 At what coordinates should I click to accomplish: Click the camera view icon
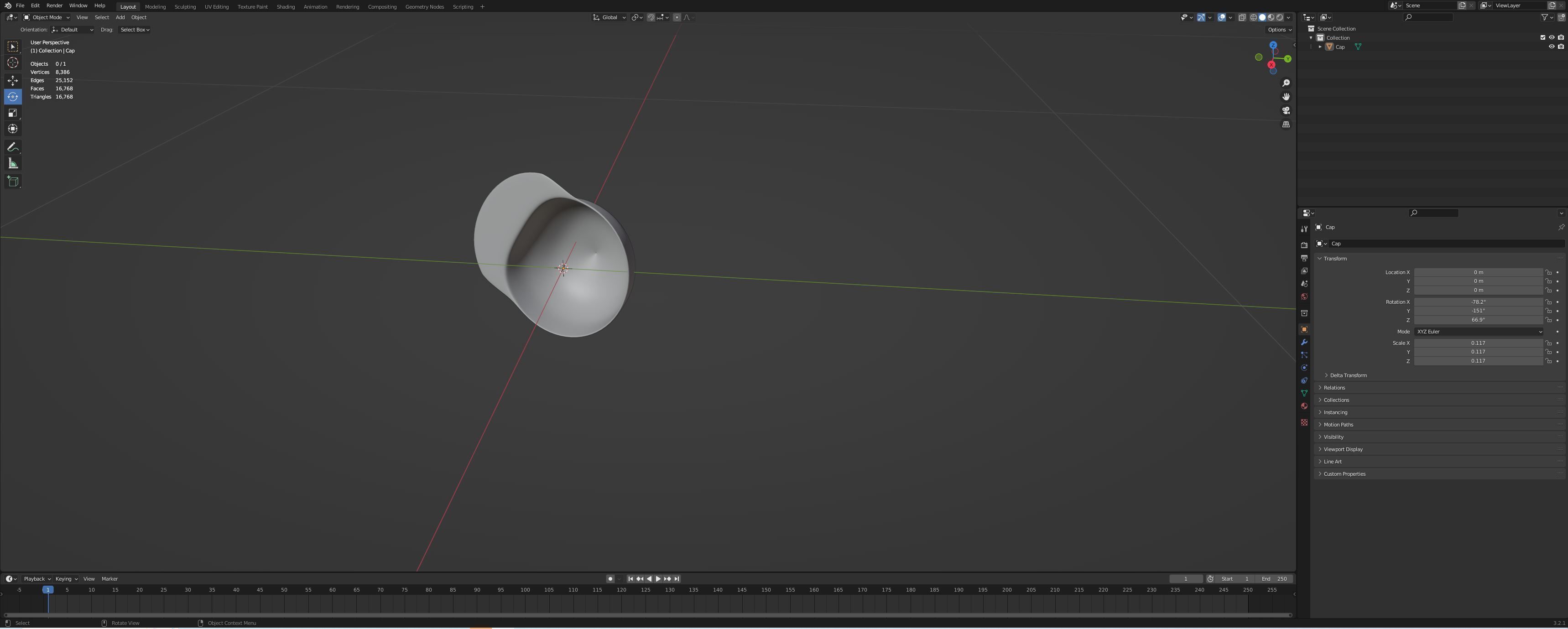[1286, 111]
